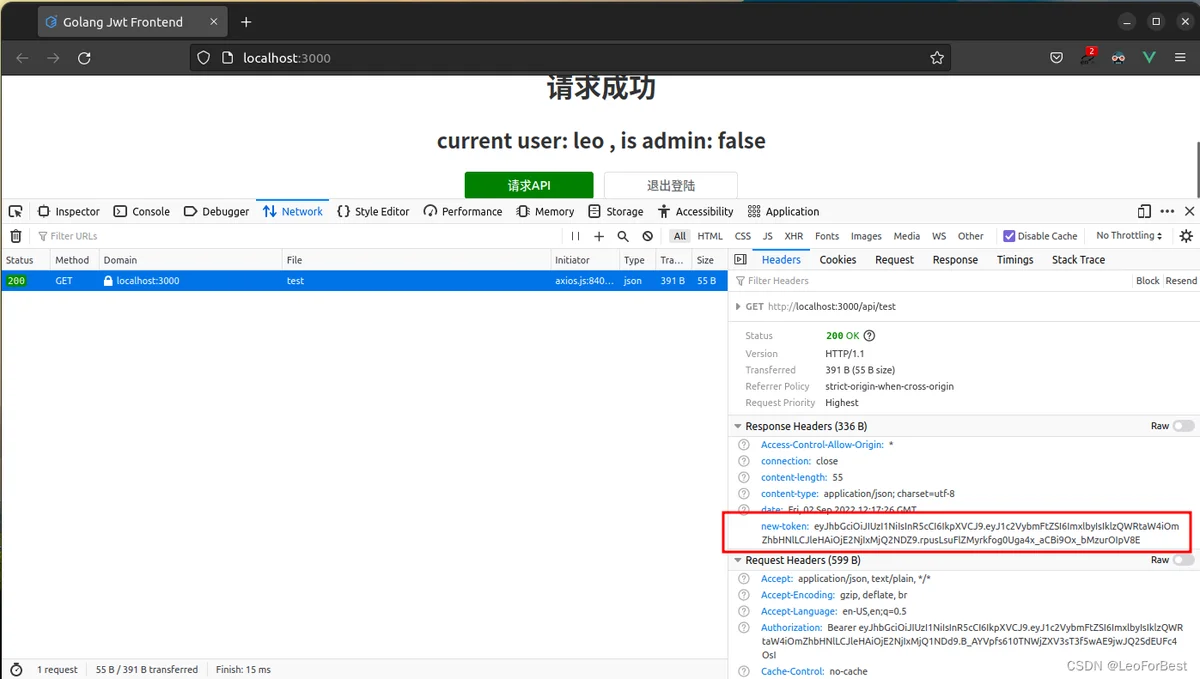Click help icon for Accept header

click(743, 579)
